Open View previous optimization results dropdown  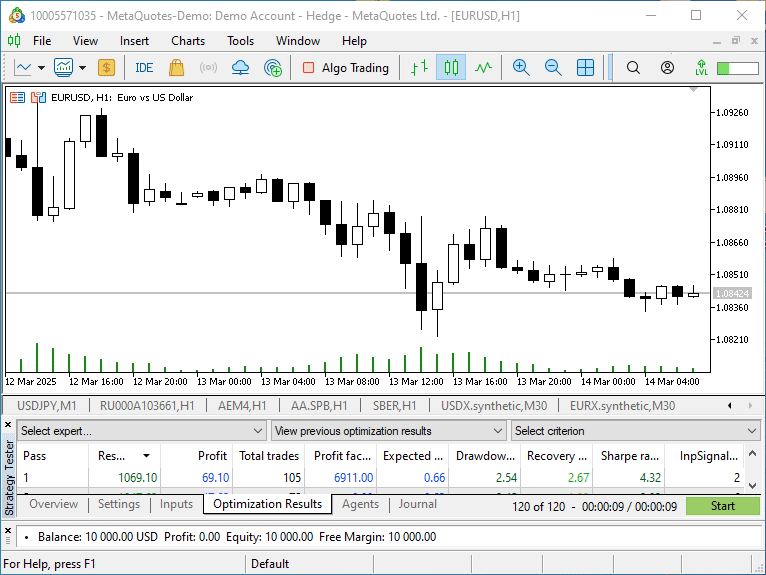[x=388, y=431]
